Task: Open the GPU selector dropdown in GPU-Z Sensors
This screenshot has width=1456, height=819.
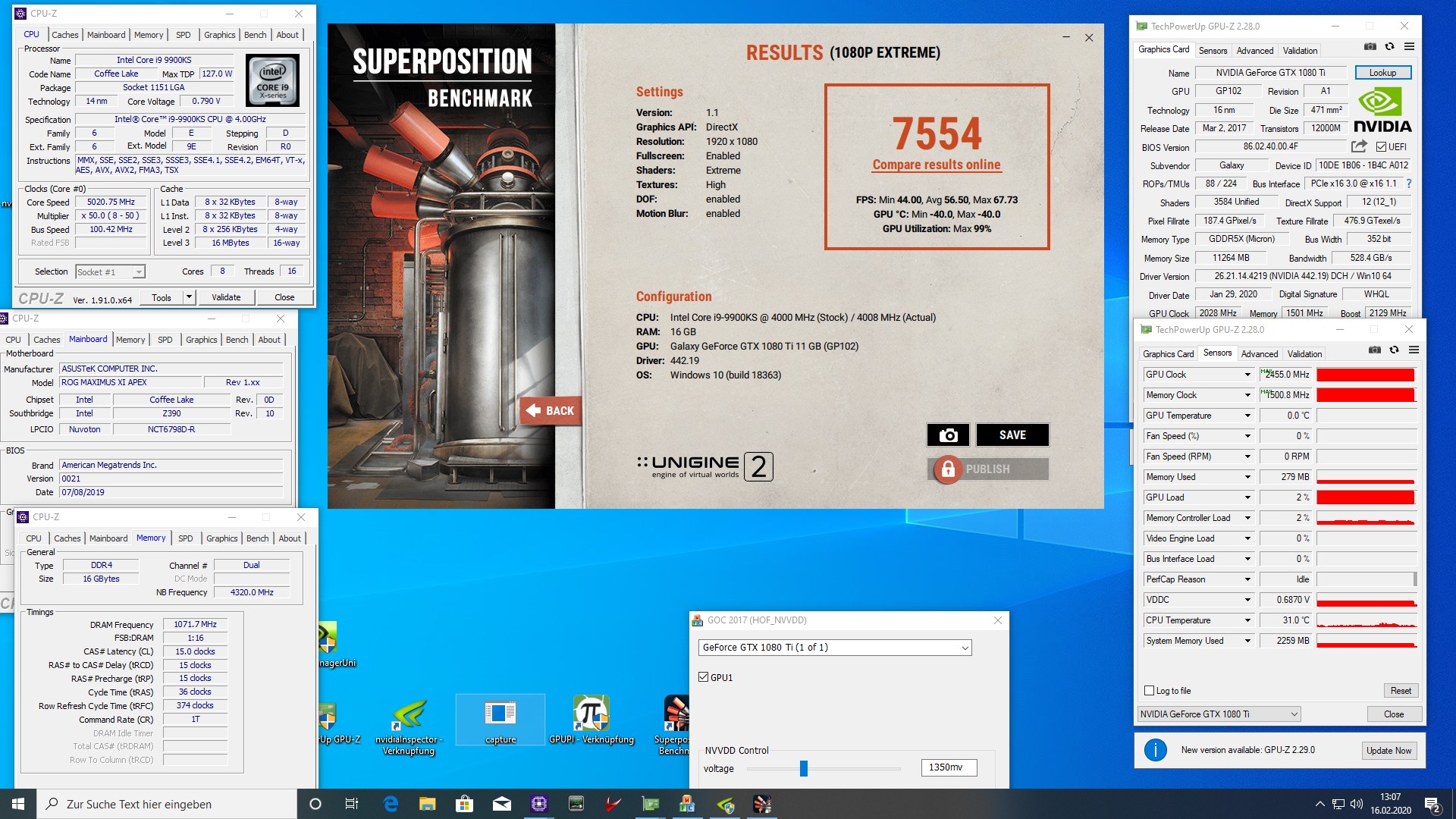Action: pyautogui.click(x=1219, y=714)
